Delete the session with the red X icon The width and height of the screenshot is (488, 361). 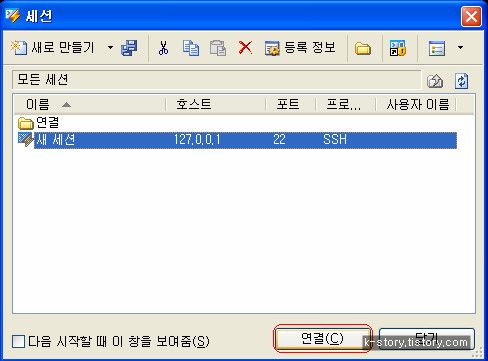click(245, 48)
